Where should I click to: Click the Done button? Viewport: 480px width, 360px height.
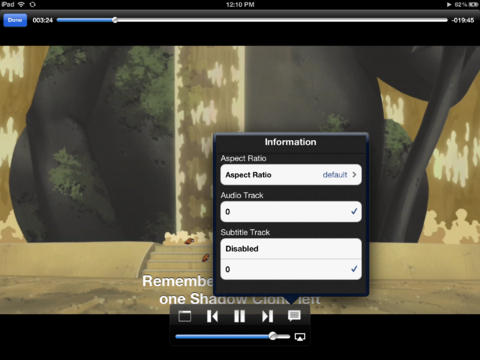point(15,20)
